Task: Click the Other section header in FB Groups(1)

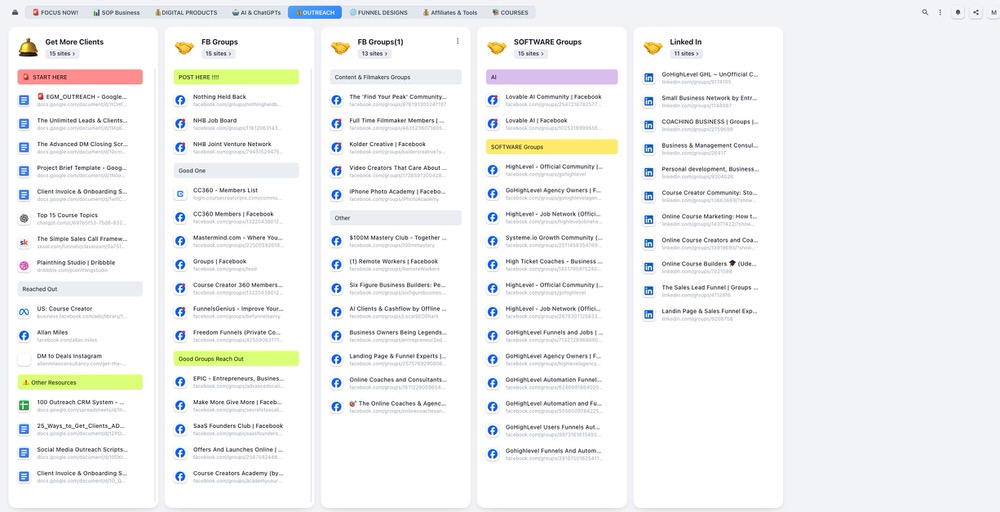Action: click(x=396, y=218)
